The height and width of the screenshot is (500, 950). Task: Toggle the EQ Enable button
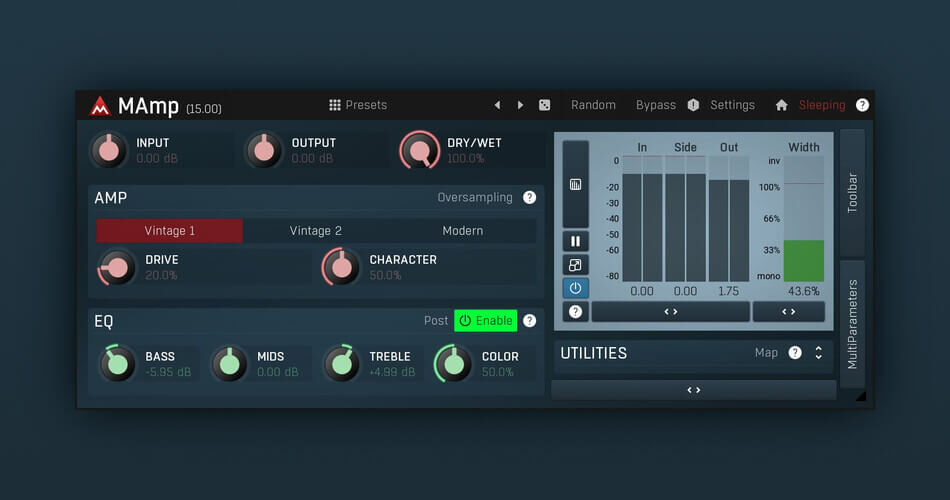485,321
